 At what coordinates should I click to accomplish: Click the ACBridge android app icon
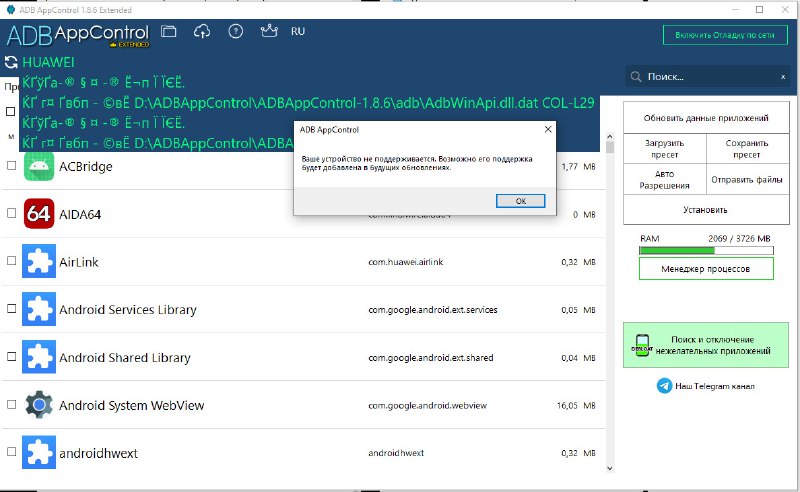point(39,166)
